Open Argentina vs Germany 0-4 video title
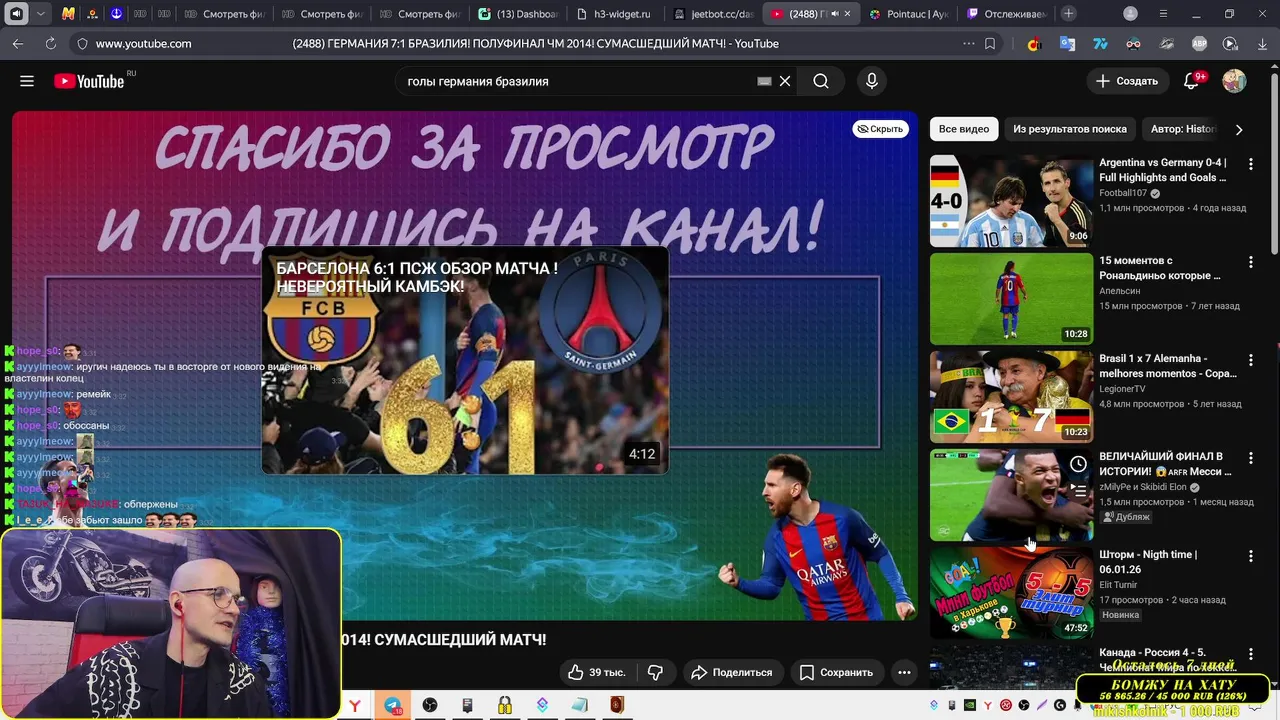Image resolution: width=1280 pixels, height=720 pixels. pyautogui.click(x=1163, y=170)
